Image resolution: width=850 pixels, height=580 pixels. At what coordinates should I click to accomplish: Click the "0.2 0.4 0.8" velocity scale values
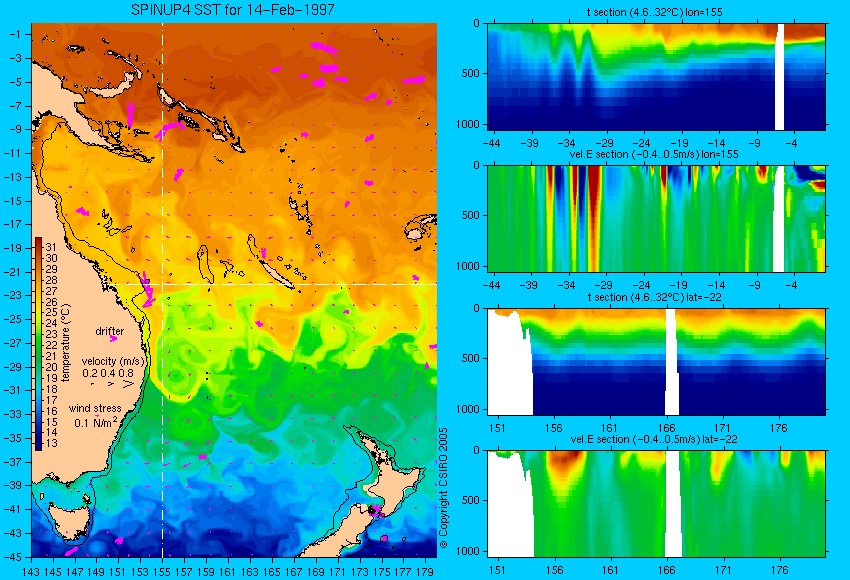108,373
